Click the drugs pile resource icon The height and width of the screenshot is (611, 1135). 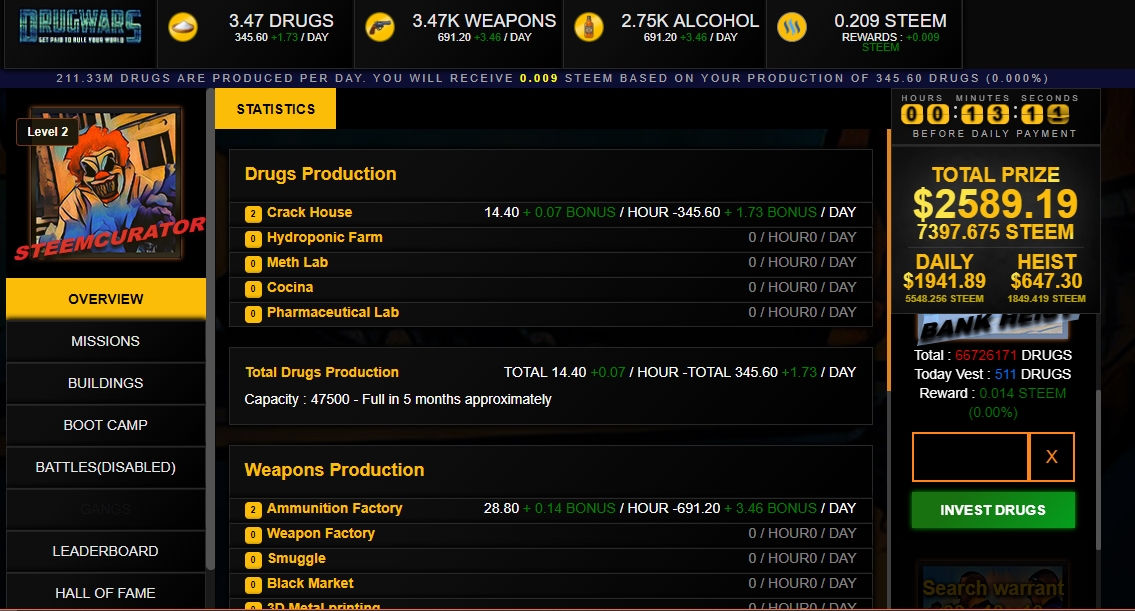(x=183, y=28)
